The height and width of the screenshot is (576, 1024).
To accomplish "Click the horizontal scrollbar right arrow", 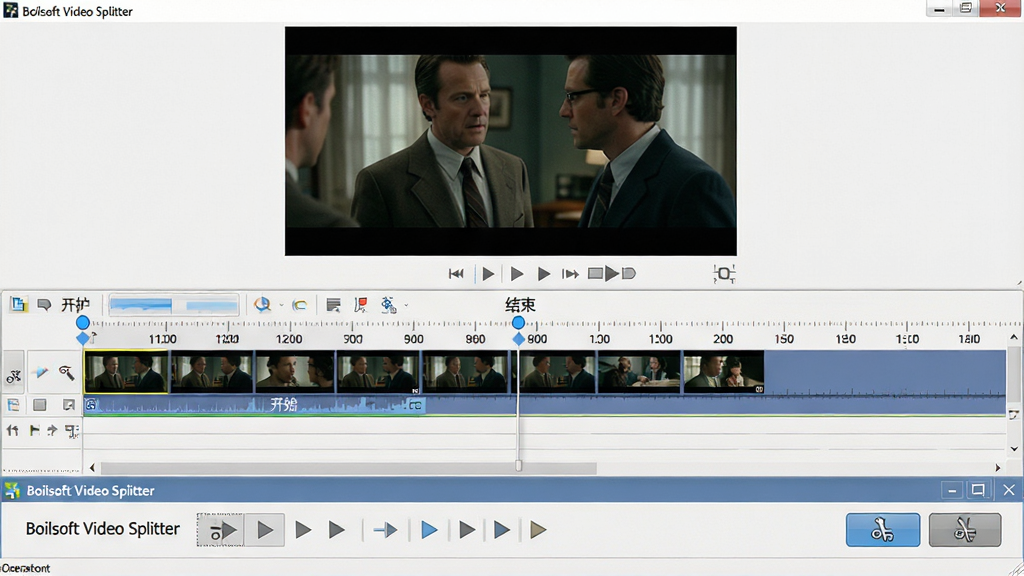I will point(998,468).
